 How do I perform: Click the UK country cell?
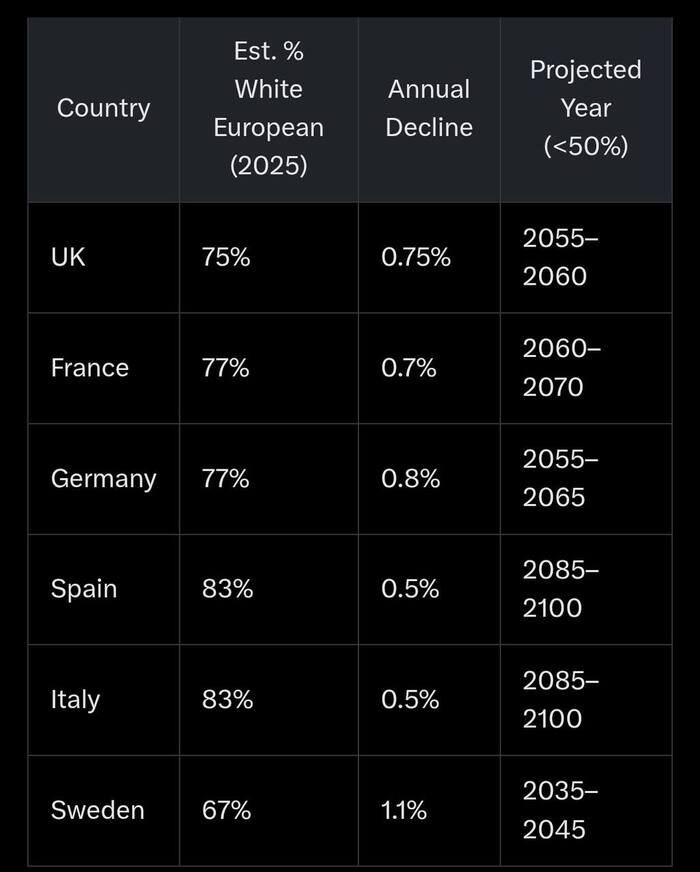pos(68,257)
